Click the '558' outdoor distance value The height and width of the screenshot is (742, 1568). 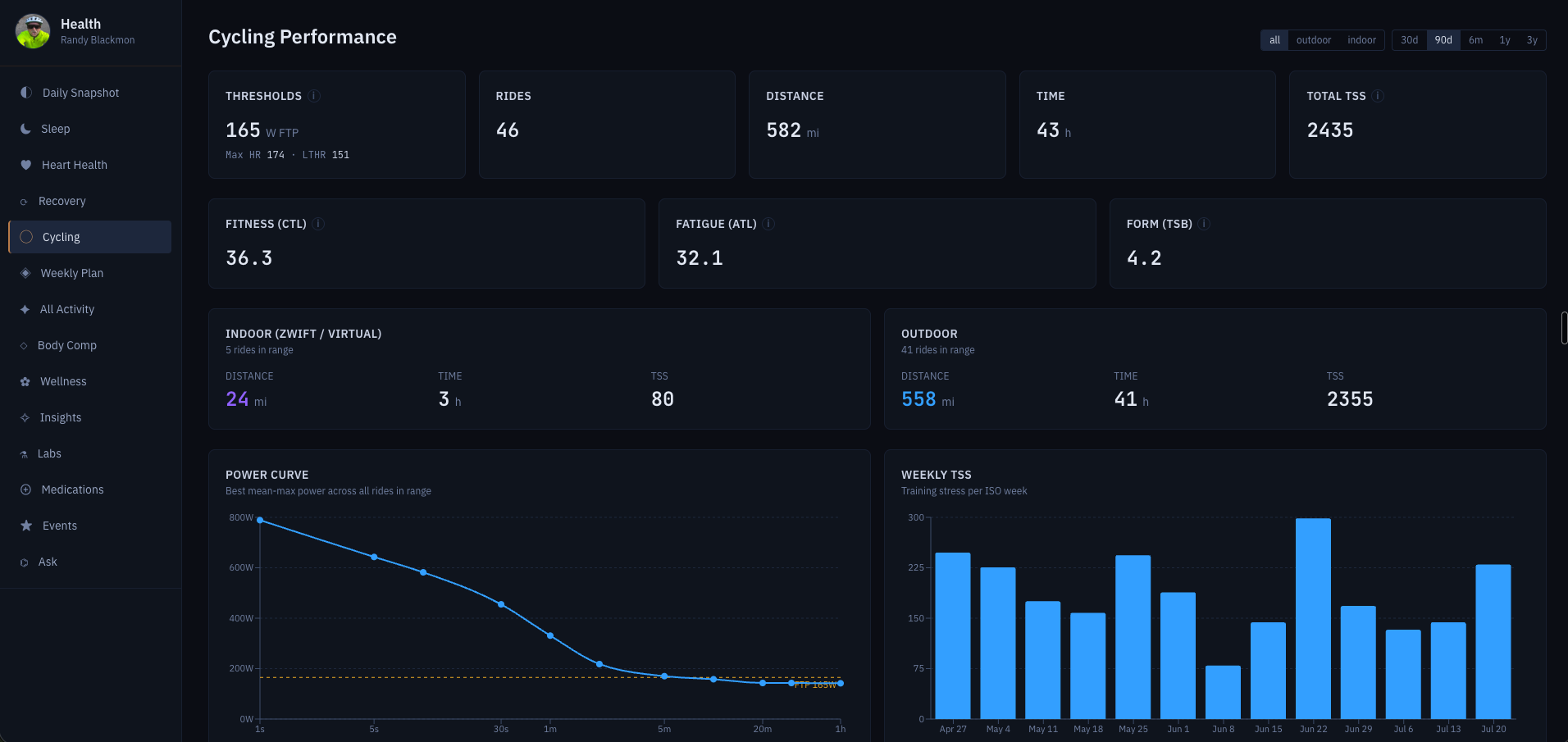[918, 399]
